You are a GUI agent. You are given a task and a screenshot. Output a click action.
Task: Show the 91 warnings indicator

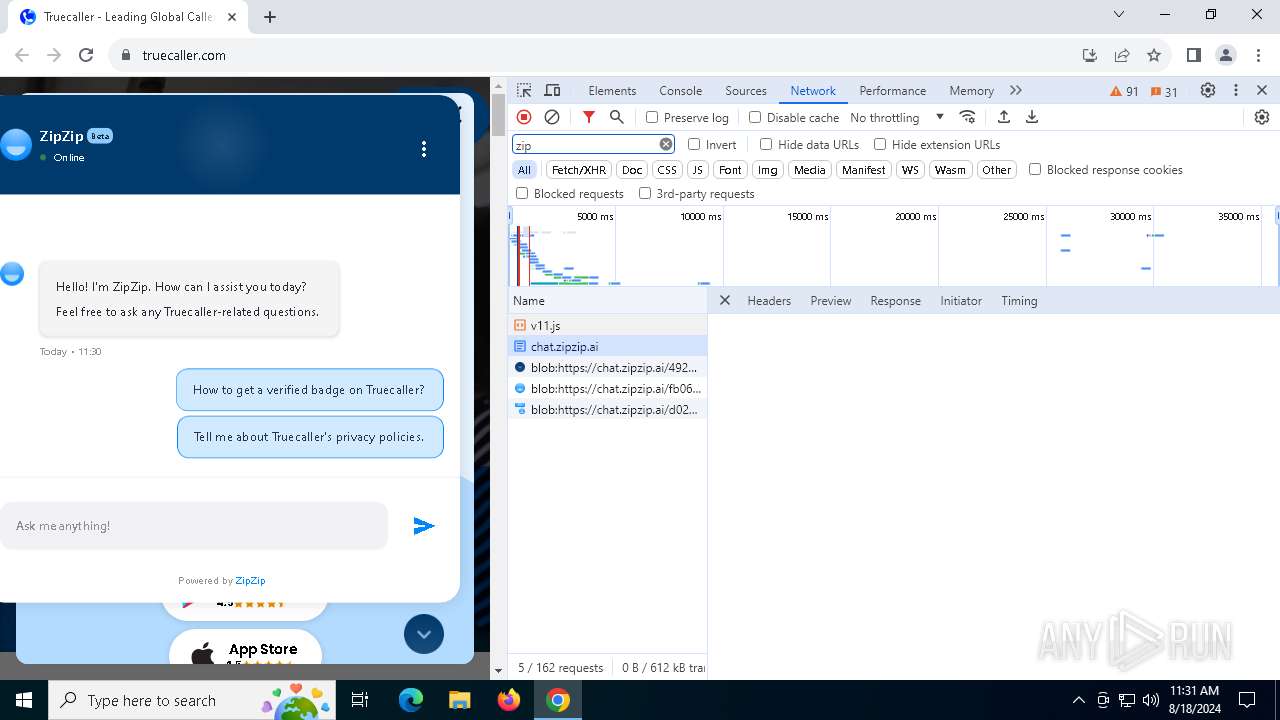(1125, 91)
